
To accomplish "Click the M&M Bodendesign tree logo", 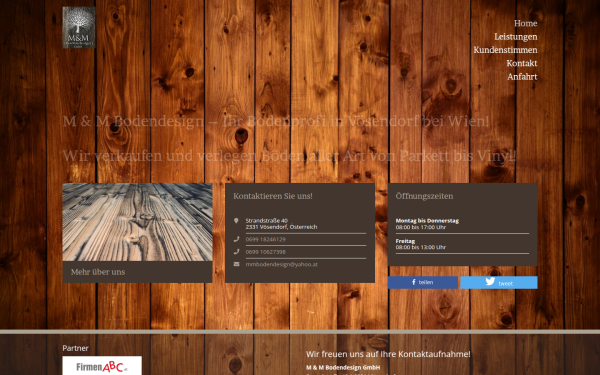I will pyautogui.click(x=79, y=27).
